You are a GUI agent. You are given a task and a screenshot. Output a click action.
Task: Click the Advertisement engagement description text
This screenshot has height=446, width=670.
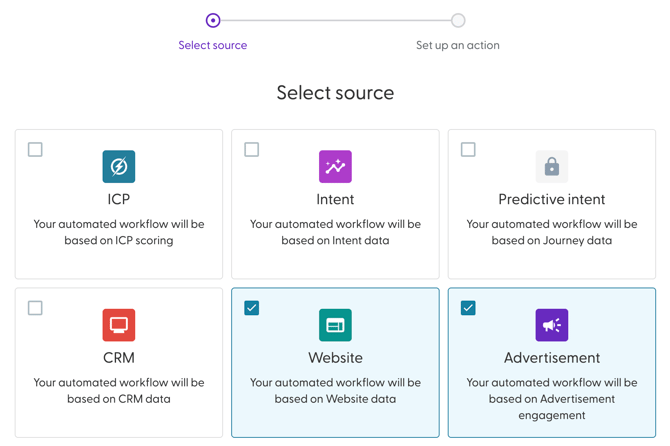(551, 398)
